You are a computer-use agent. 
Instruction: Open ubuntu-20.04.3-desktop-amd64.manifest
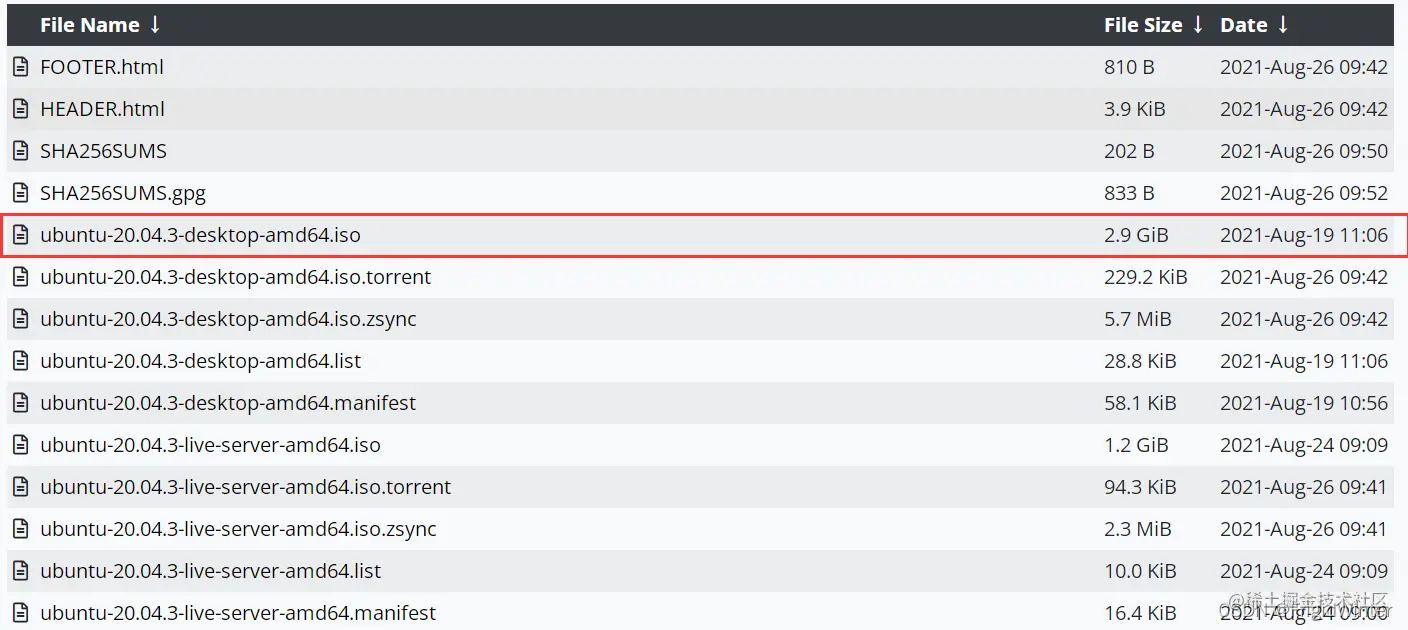[228, 403]
